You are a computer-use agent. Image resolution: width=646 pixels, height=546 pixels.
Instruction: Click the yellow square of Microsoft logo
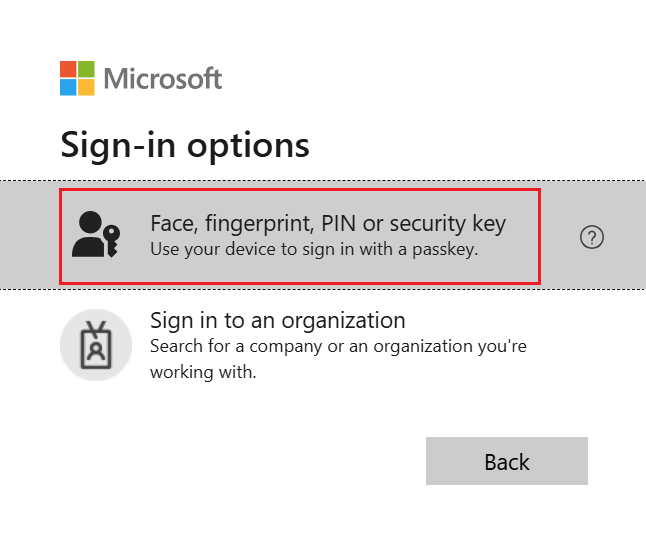(x=86, y=87)
